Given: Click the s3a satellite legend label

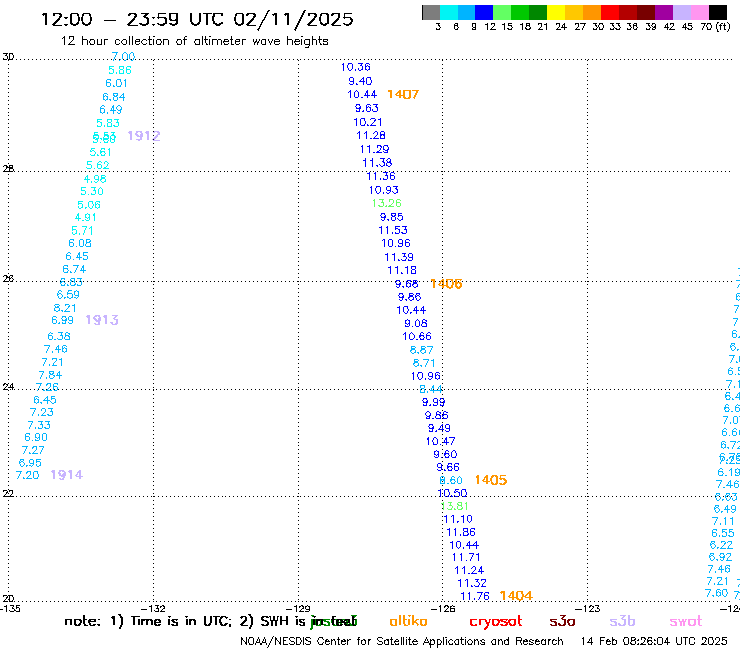Looking at the screenshot, I should click(x=562, y=621).
